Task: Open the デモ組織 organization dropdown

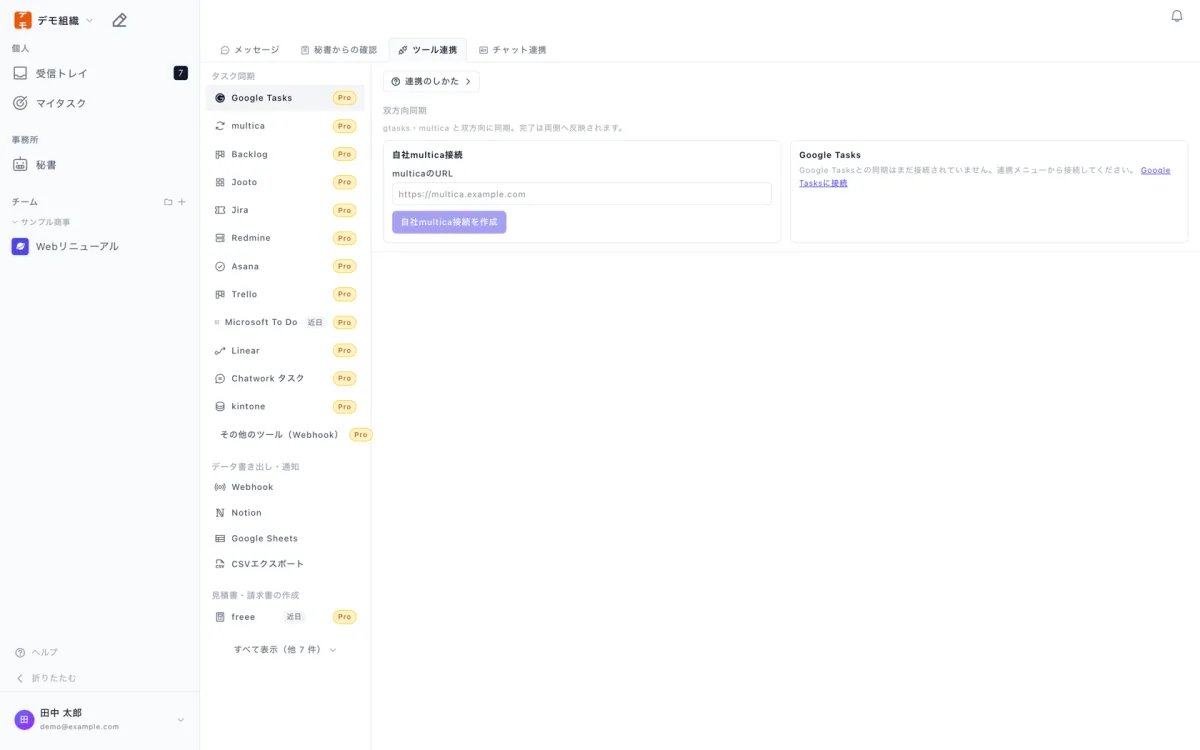Action: (54, 20)
